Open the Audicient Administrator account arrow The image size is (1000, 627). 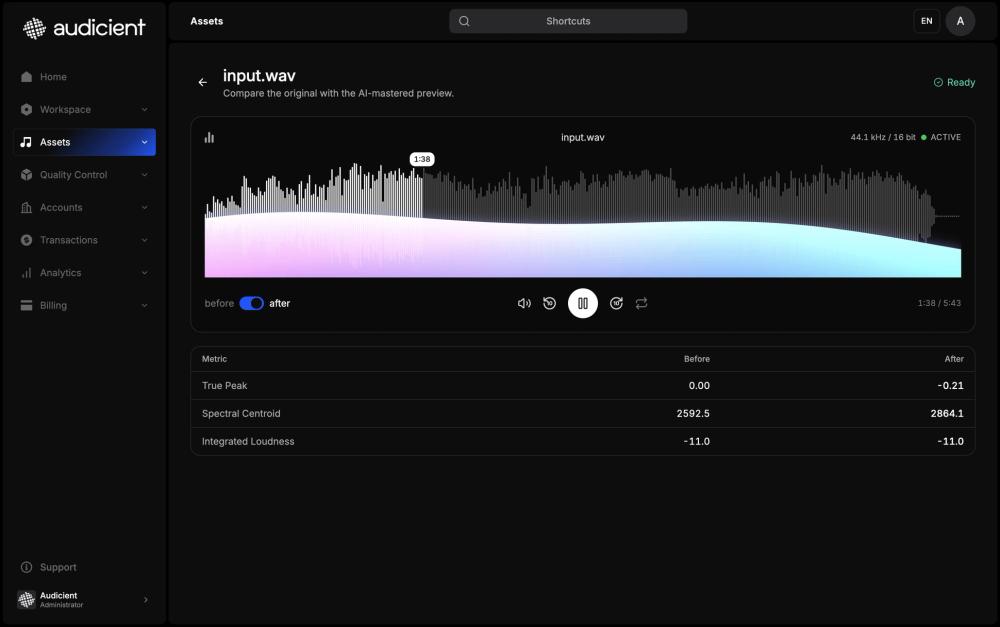tap(145, 600)
